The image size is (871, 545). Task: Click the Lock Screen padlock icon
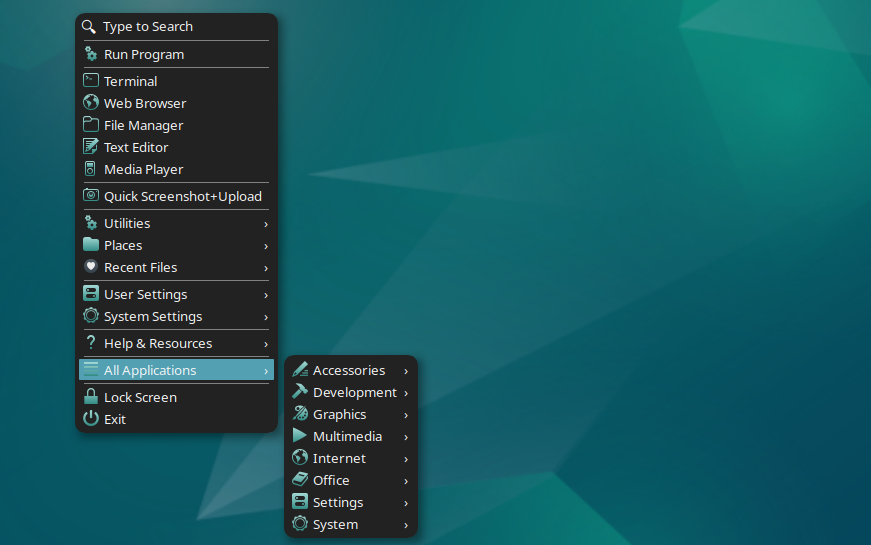(x=91, y=396)
